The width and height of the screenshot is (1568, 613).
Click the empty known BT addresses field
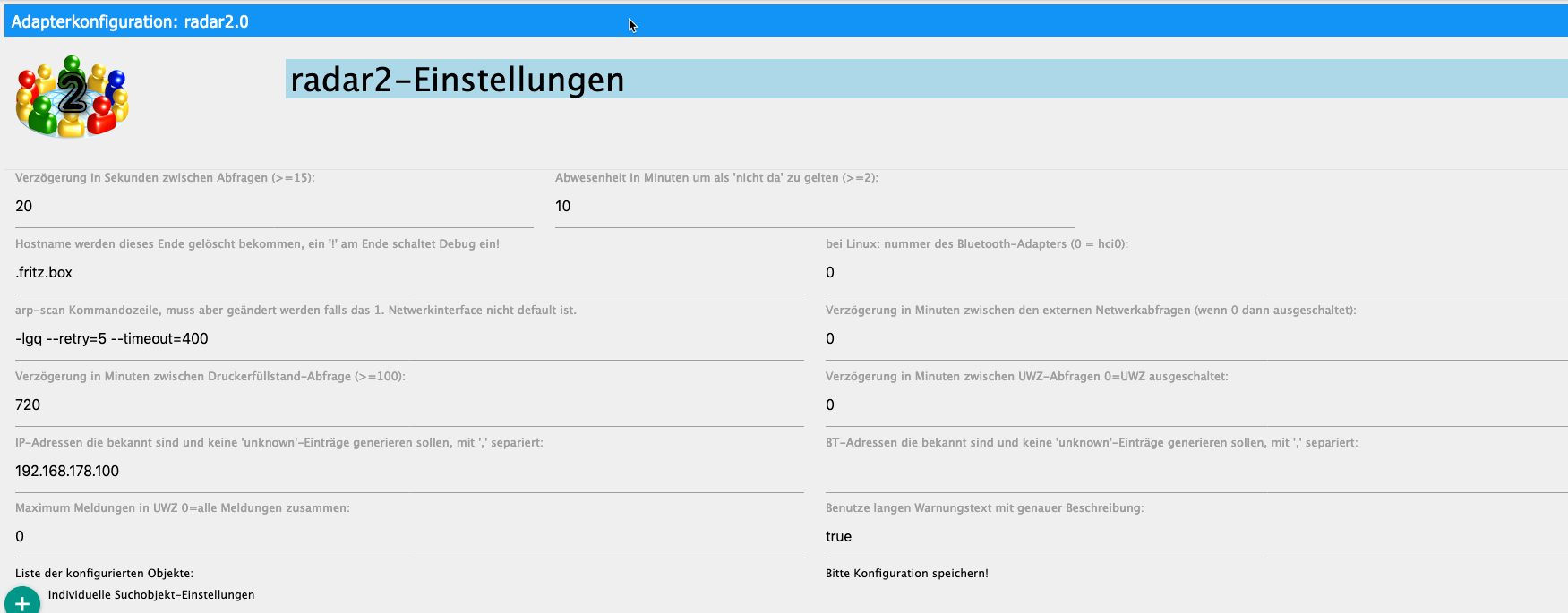pos(1196,472)
